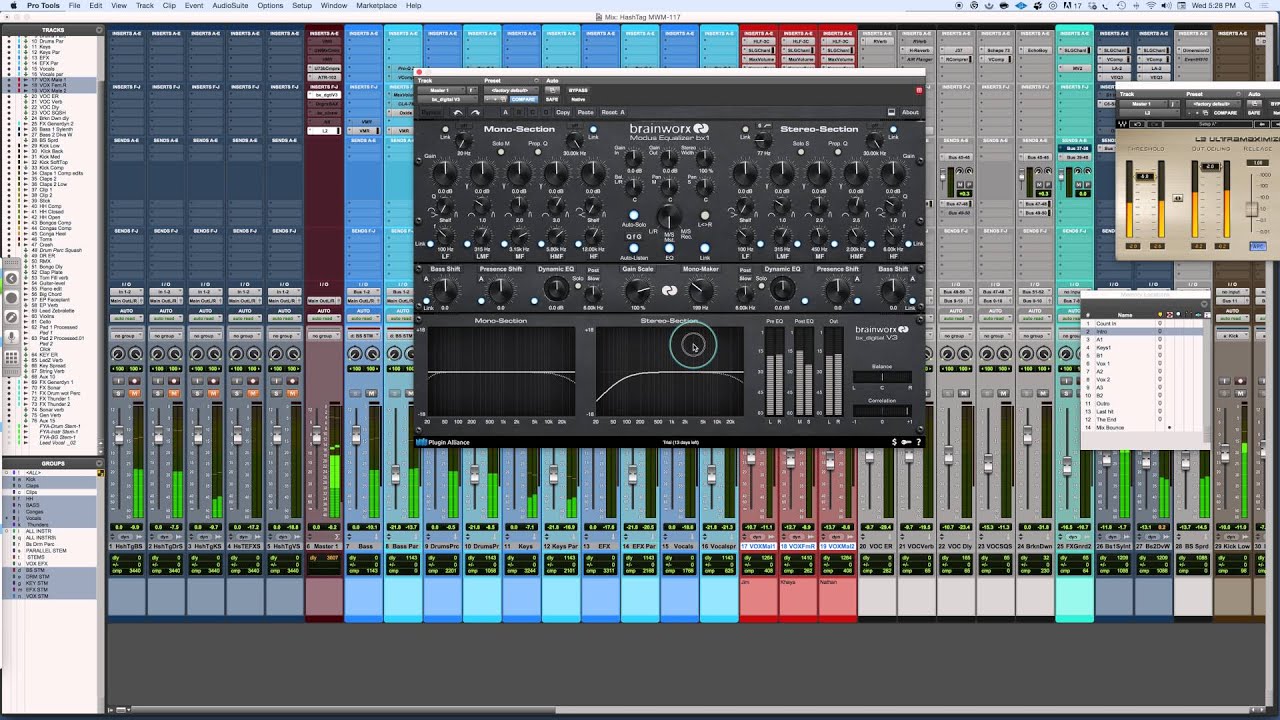Click the Mono-Section Bass Shift knob

(x=445, y=290)
